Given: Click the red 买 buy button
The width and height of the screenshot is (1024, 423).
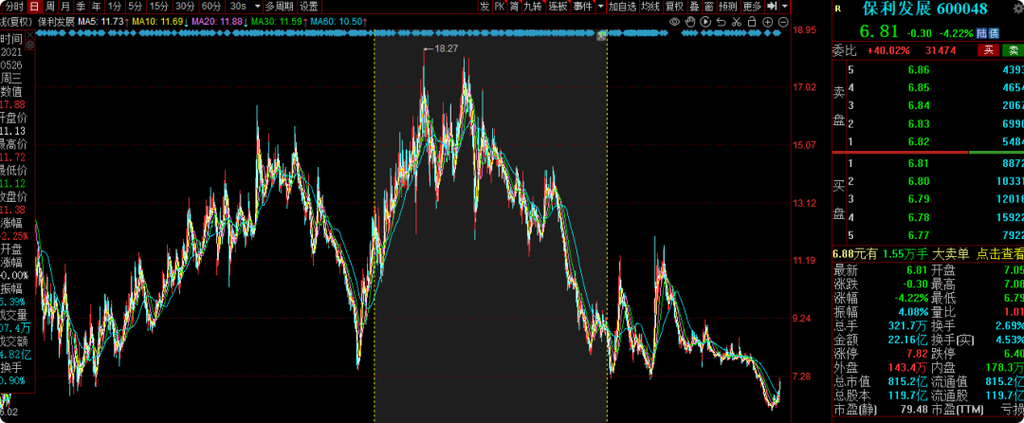Looking at the screenshot, I should pyautogui.click(x=987, y=49).
